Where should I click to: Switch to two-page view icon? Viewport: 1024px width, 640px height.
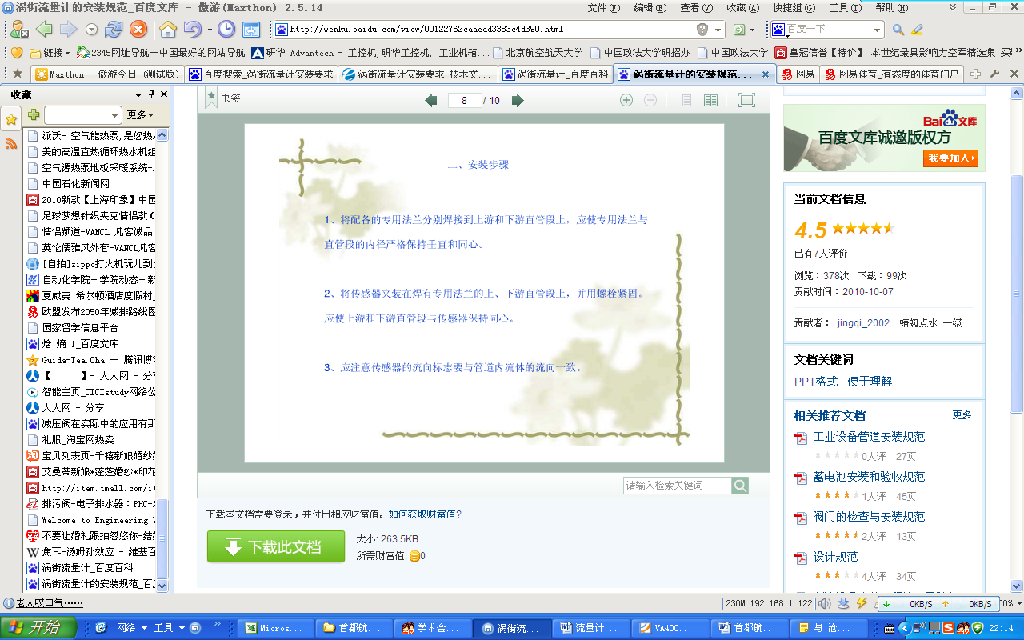point(711,100)
